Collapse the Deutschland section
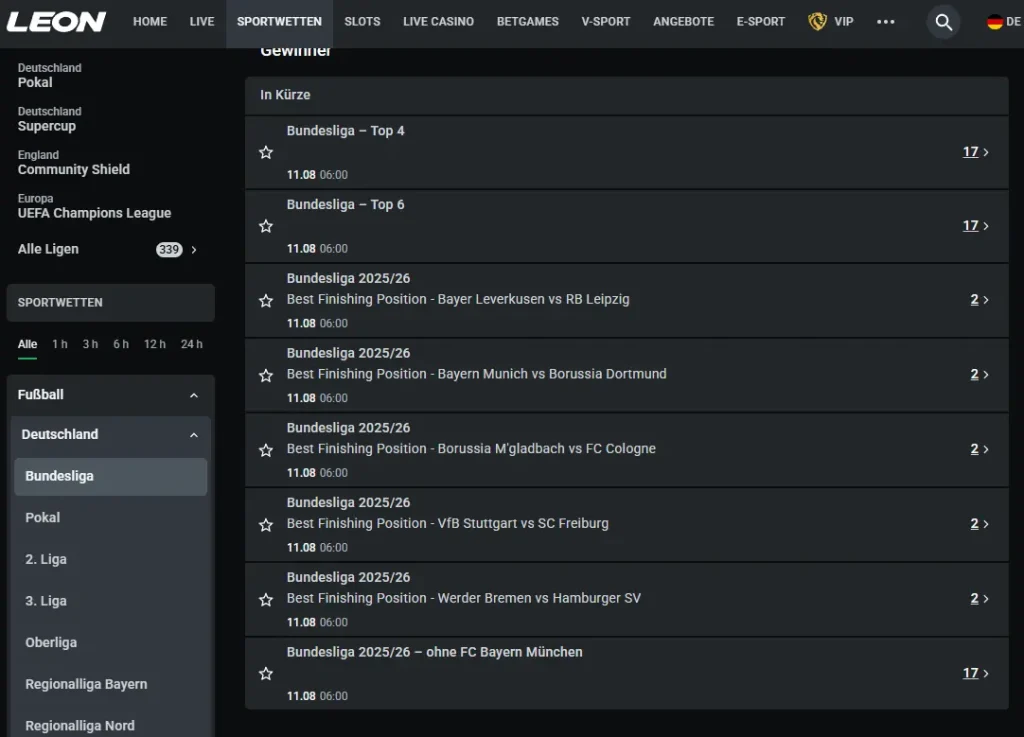This screenshot has width=1024, height=737. [194, 435]
